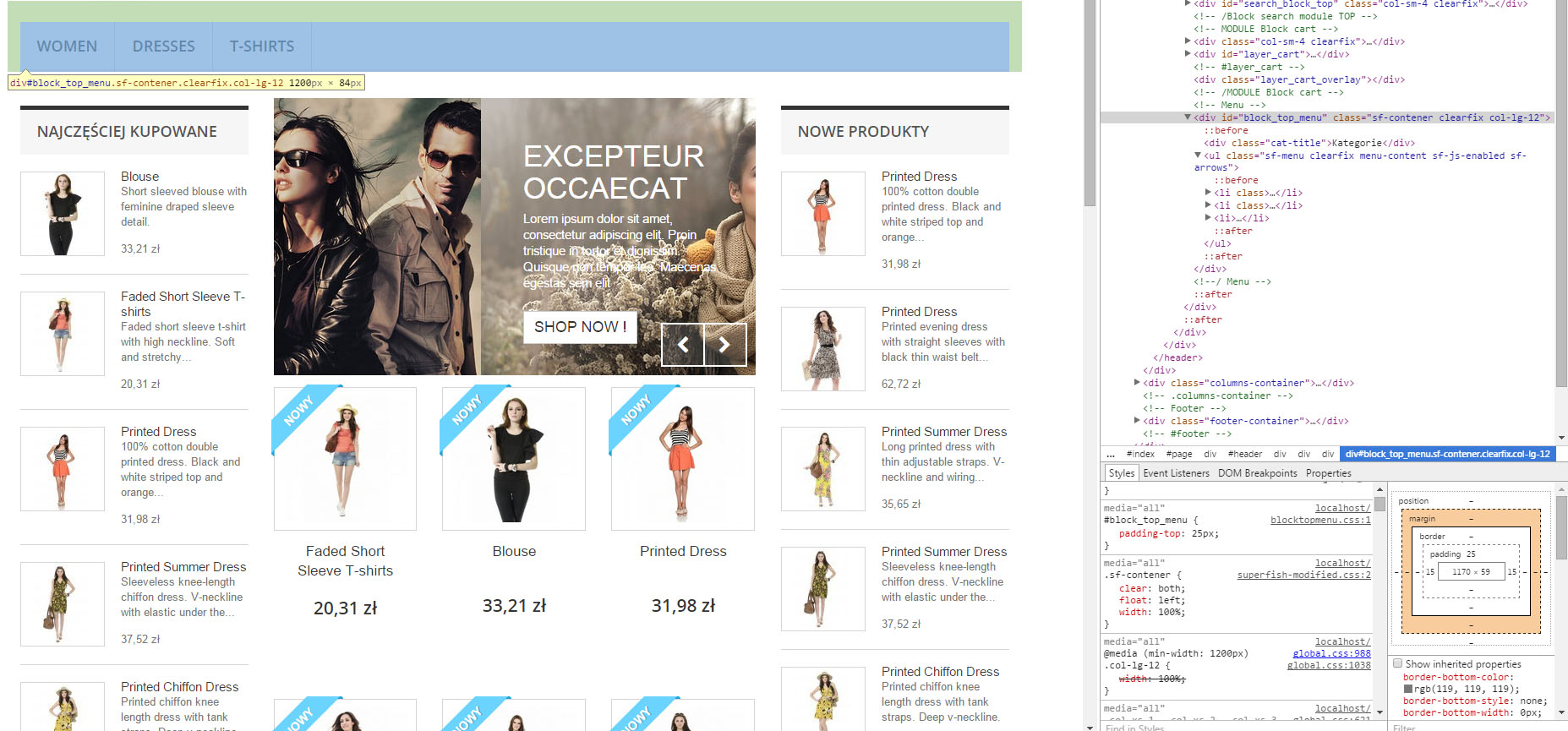Click the SHOP NOW ! button
Screen dimensions: 1568x731
click(x=580, y=327)
